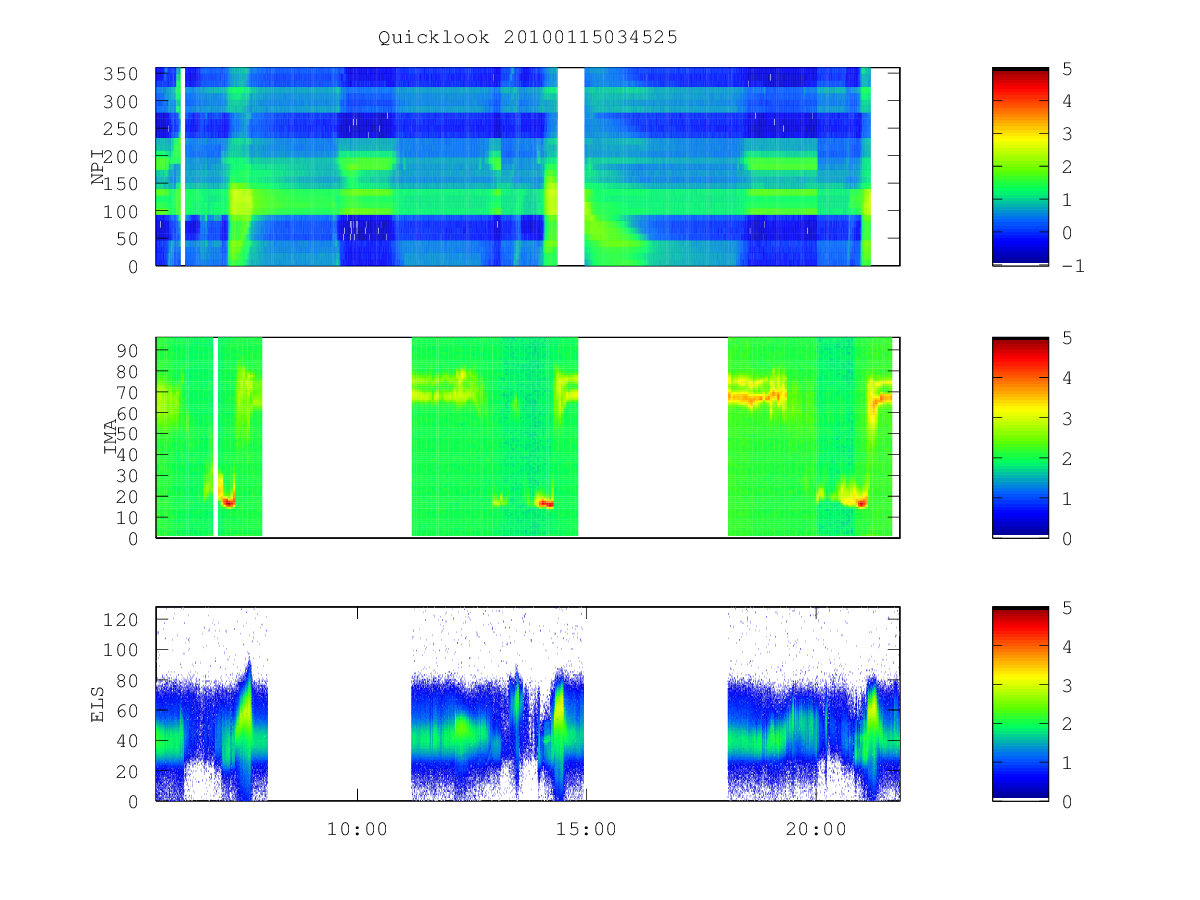Click the 3 label on NPI colorbar

[1068, 134]
